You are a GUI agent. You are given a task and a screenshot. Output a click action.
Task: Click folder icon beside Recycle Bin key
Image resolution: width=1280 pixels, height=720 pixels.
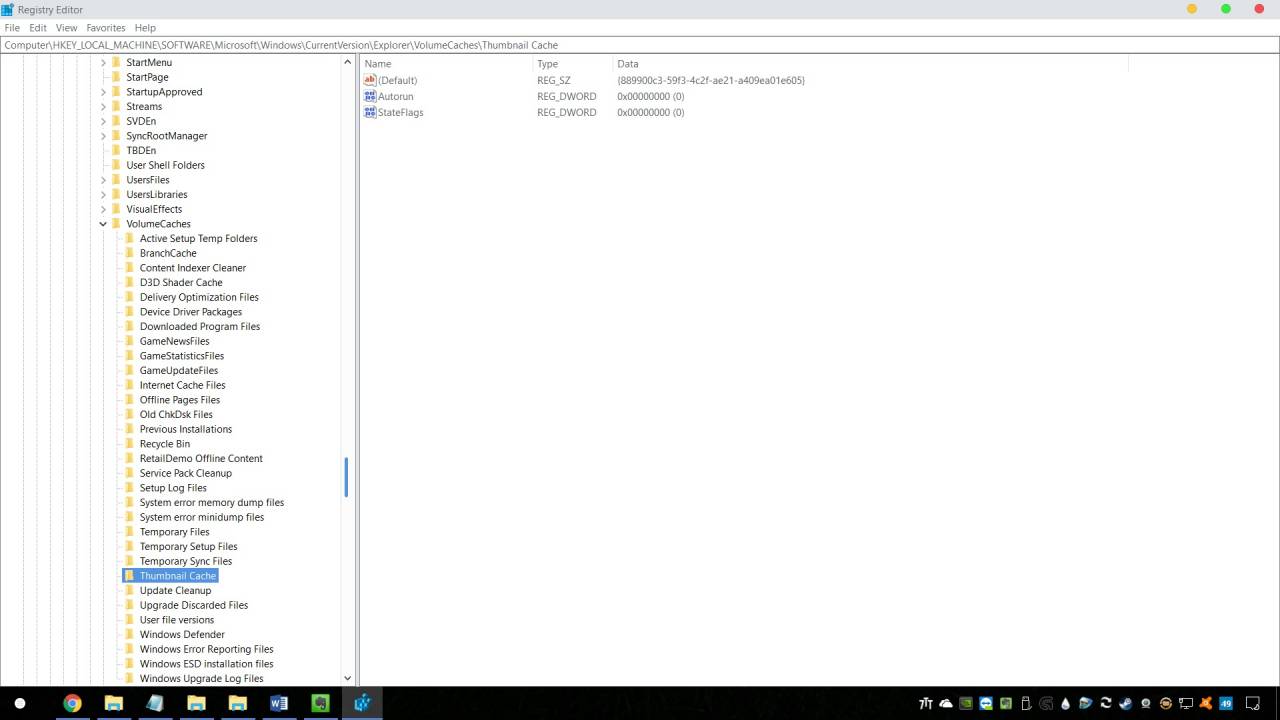click(x=130, y=444)
